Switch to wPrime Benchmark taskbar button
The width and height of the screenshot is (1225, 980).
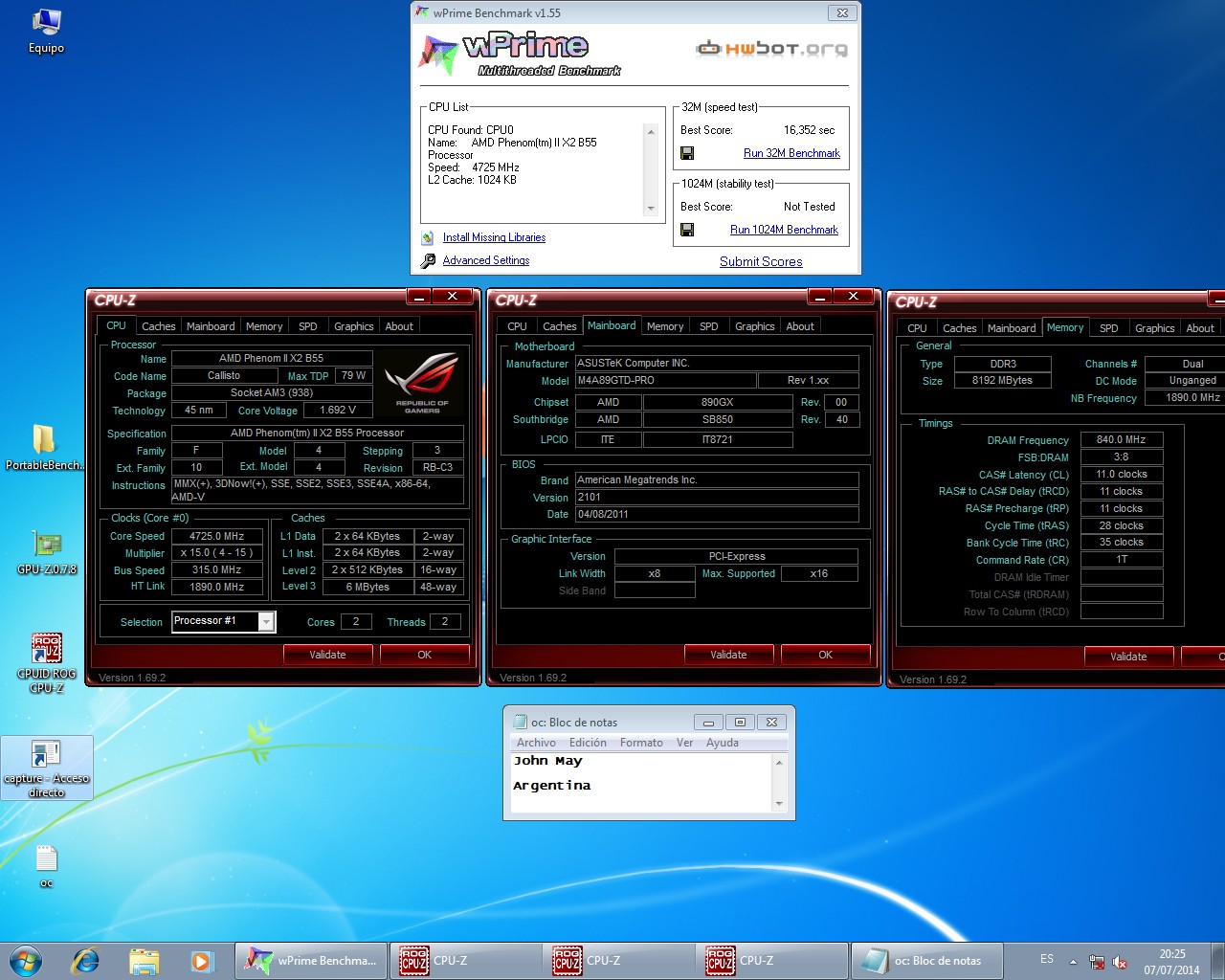pos(312,960)
